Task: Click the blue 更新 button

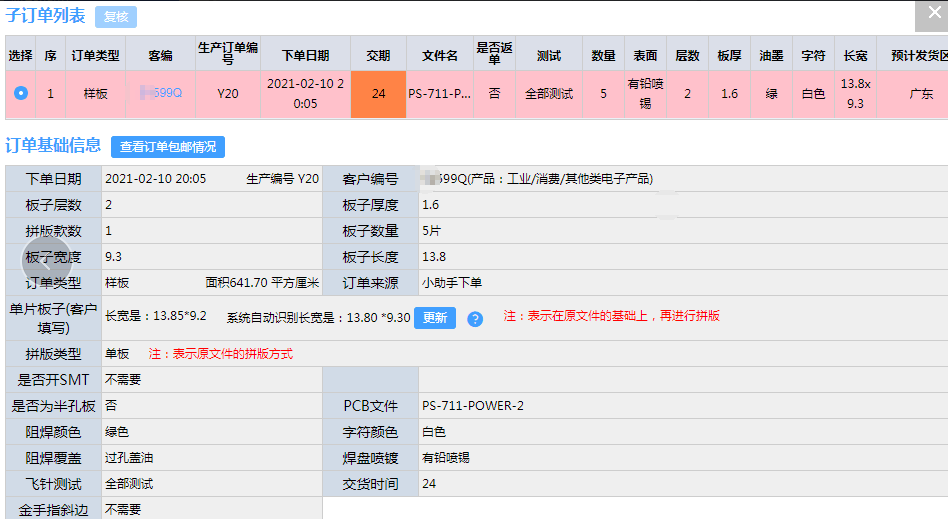Action: (435, 318)
